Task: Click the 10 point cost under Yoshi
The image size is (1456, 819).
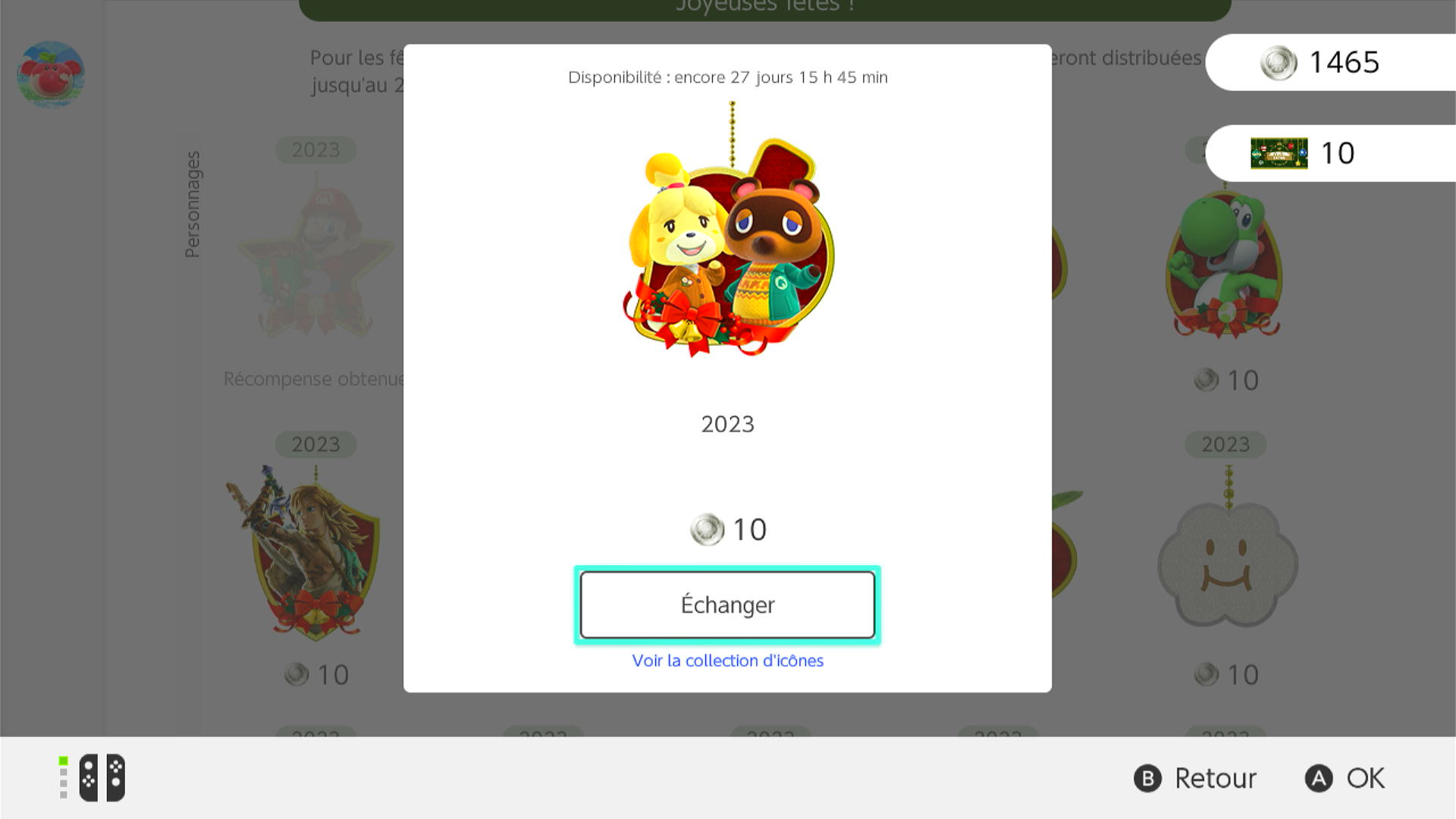Action: [x=1226, y=380]
